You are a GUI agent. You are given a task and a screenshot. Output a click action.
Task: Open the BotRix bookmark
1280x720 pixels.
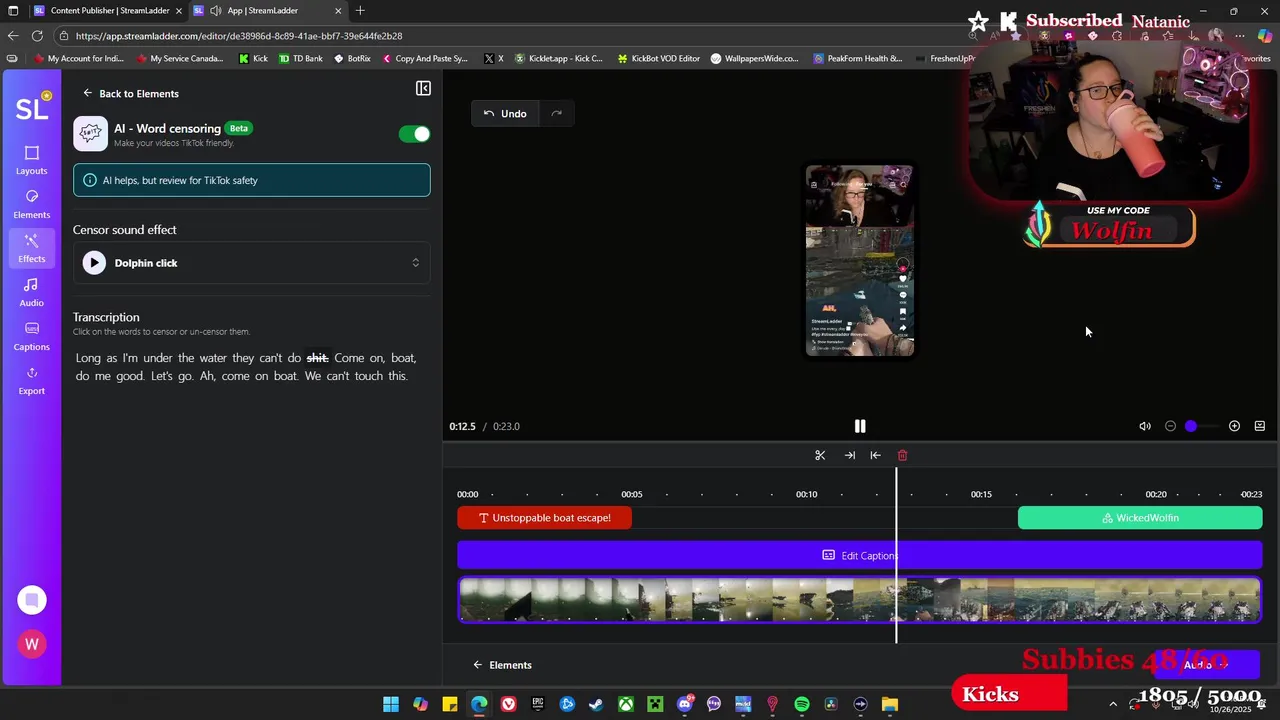pos(352,59)
